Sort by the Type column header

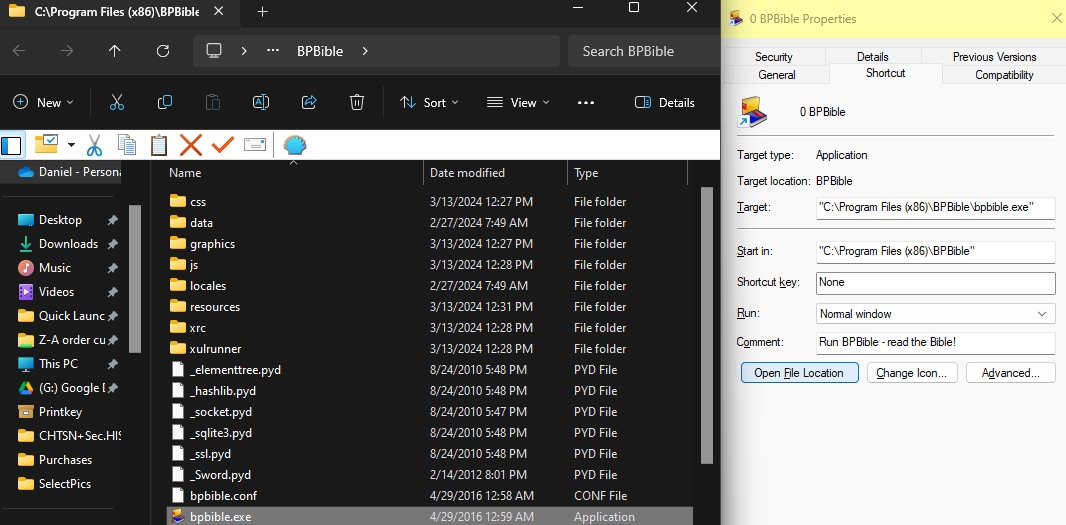coord(627,173)
